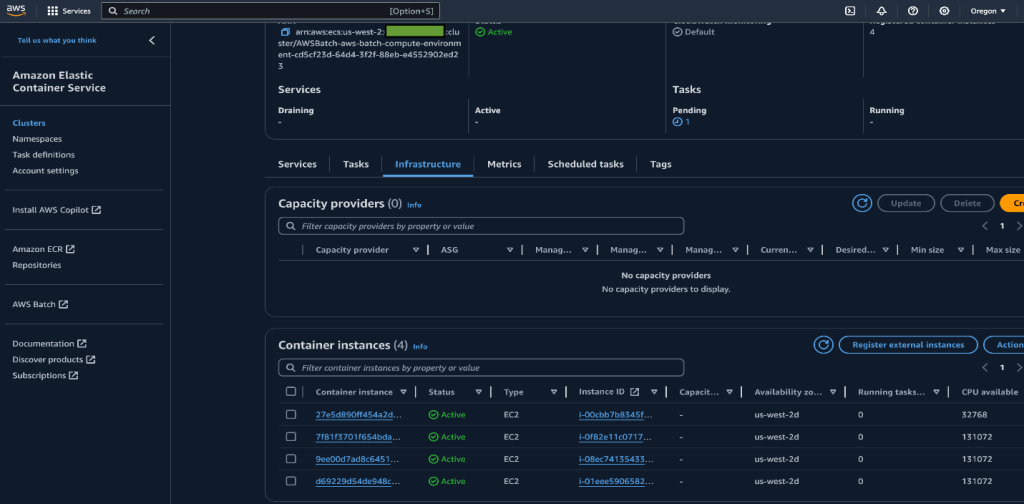Go to previous page of capacity providers
The image size is (1024, 504).
point(985,226)
